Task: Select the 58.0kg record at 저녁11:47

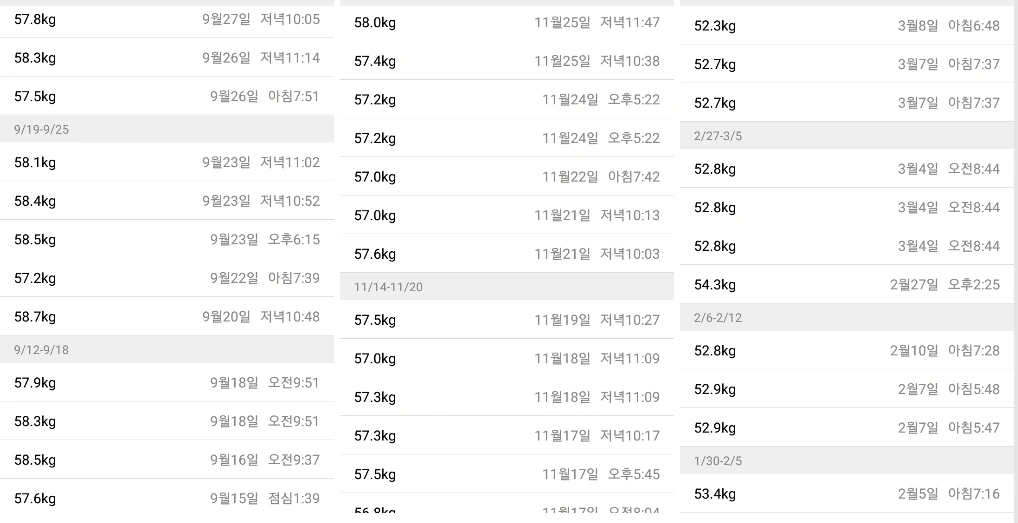Action: 507,23
